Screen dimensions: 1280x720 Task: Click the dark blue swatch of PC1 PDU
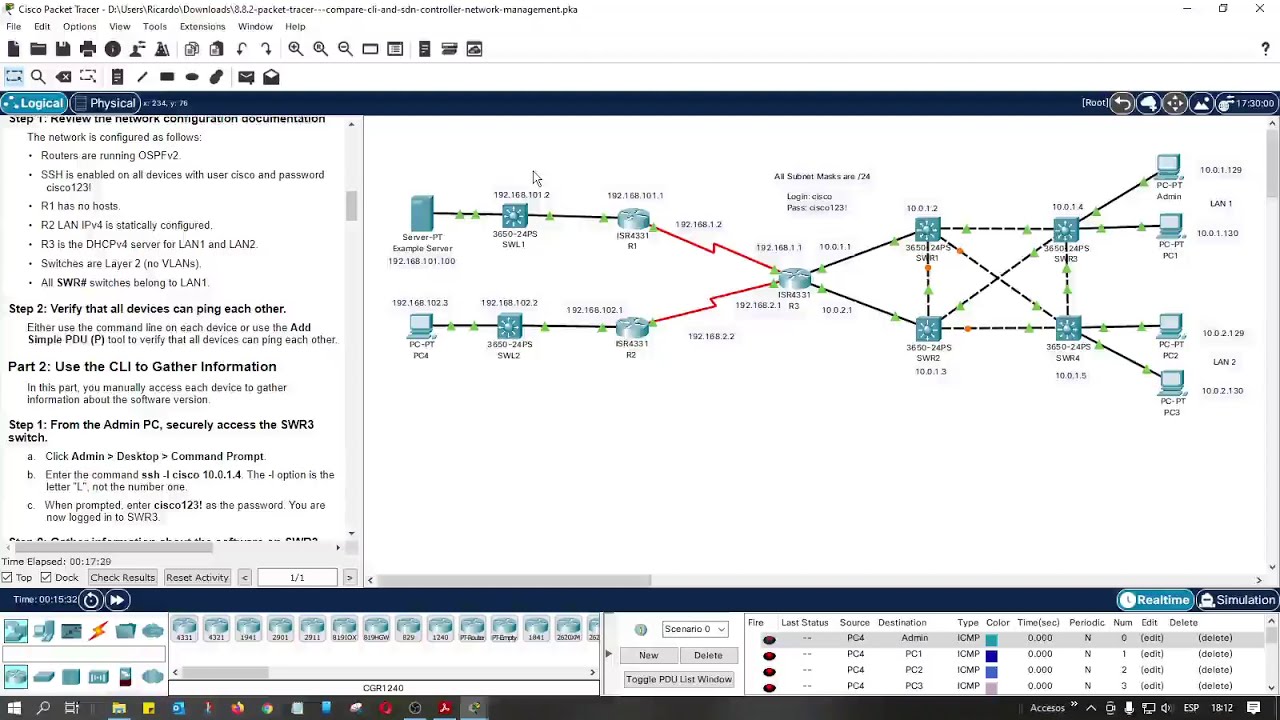coord(991,655)
